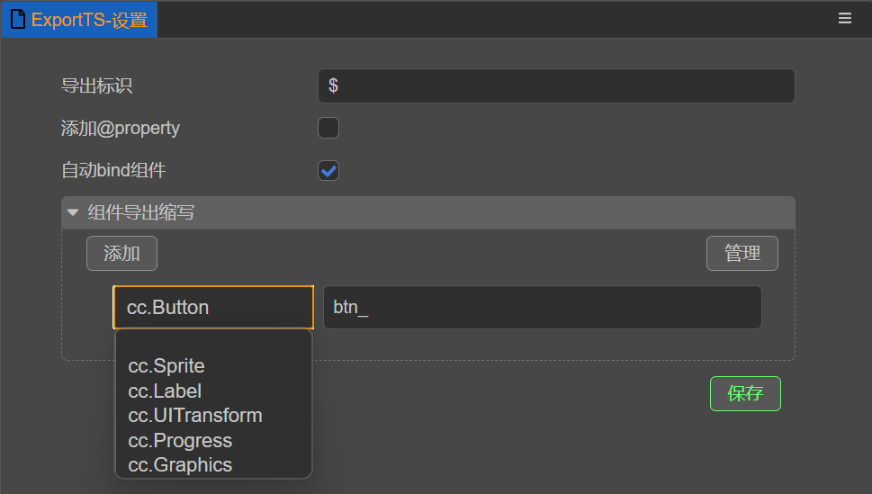Screen dimensions: 872x494
Task: Uncheck the 自动bind组件 checkbox
Action: [x=328, y=170]
